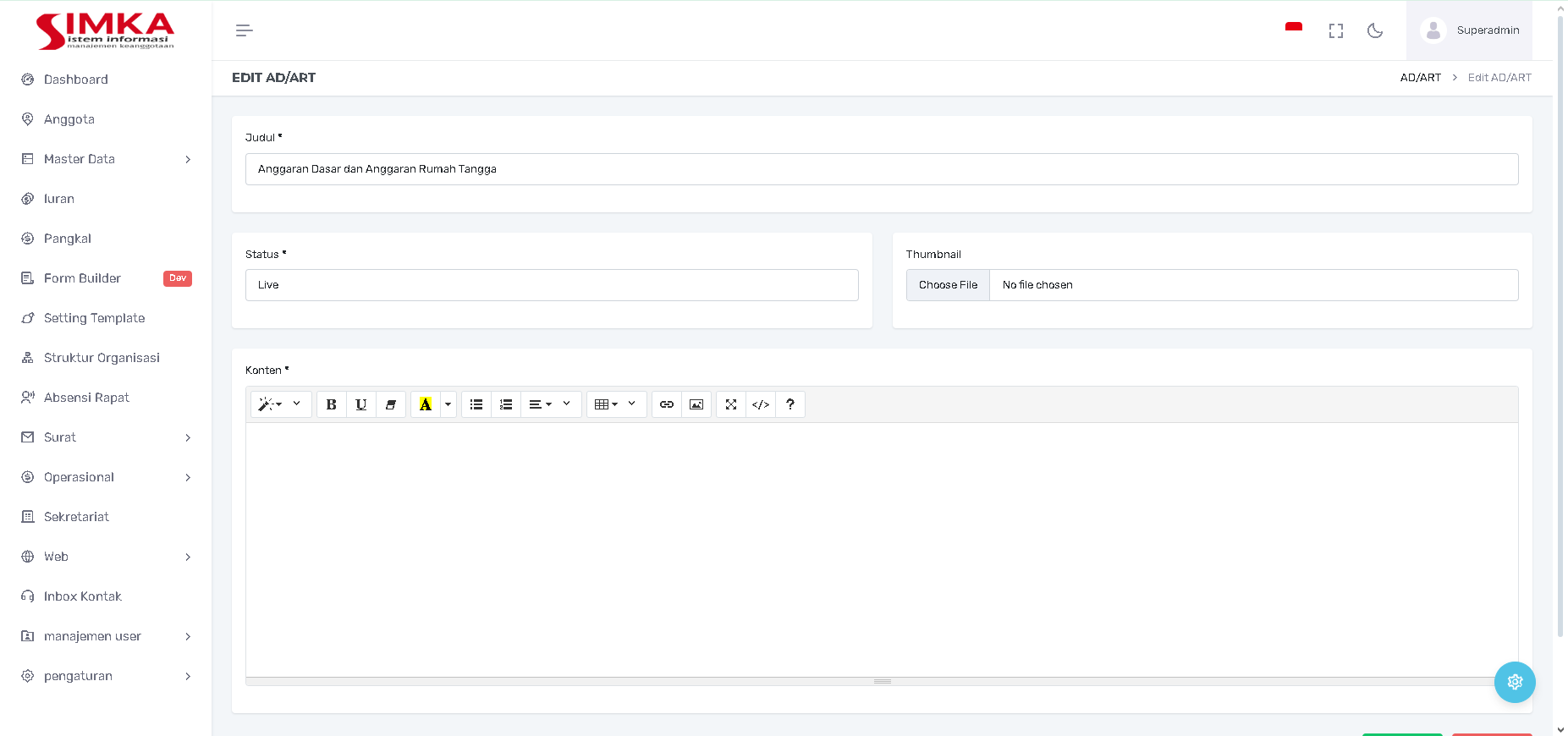Insert a numbered ordered list
Viewport: 1568px width, 736px height.
click(506, 404)
